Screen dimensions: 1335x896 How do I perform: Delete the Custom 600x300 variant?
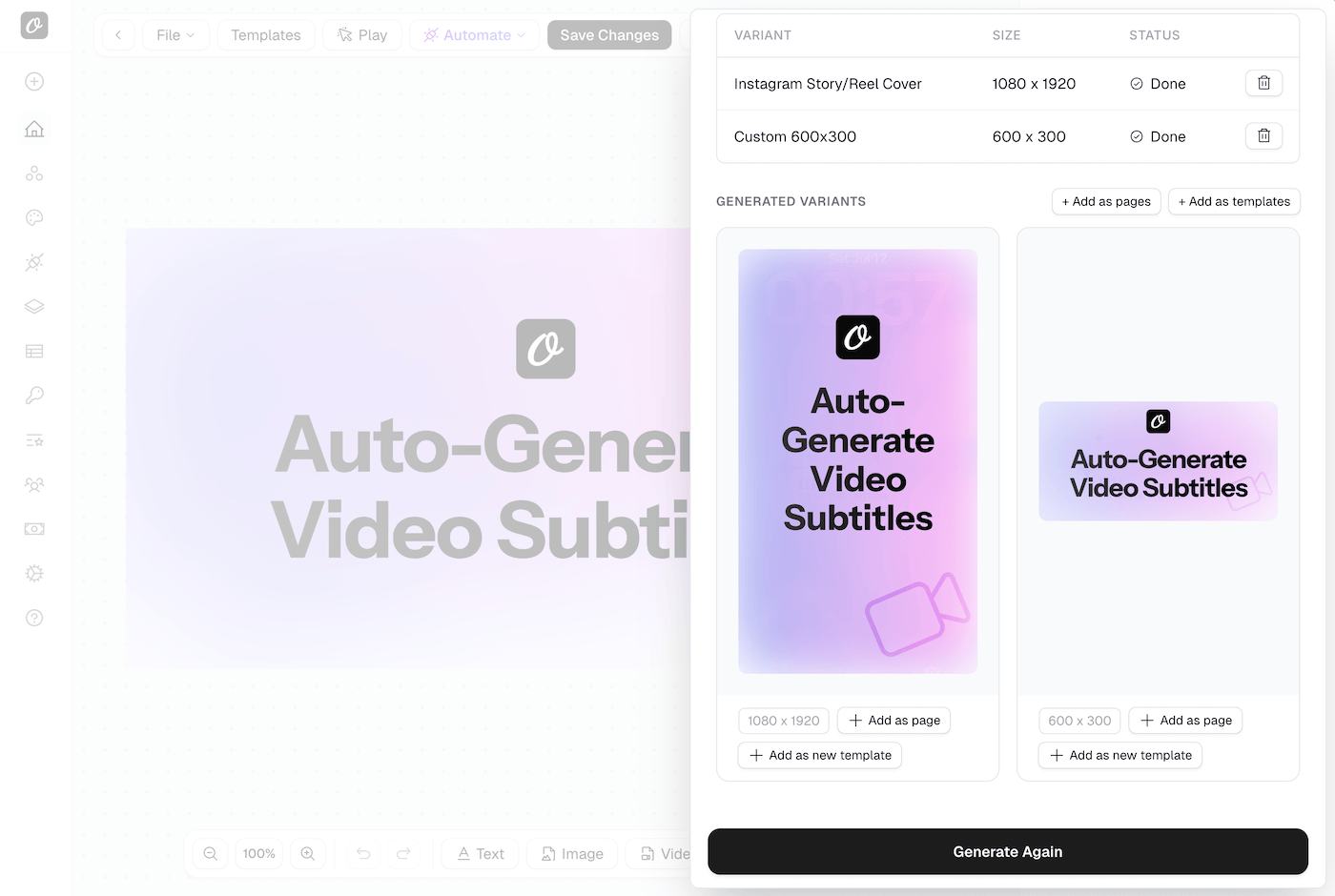[x=1263, y=136]
